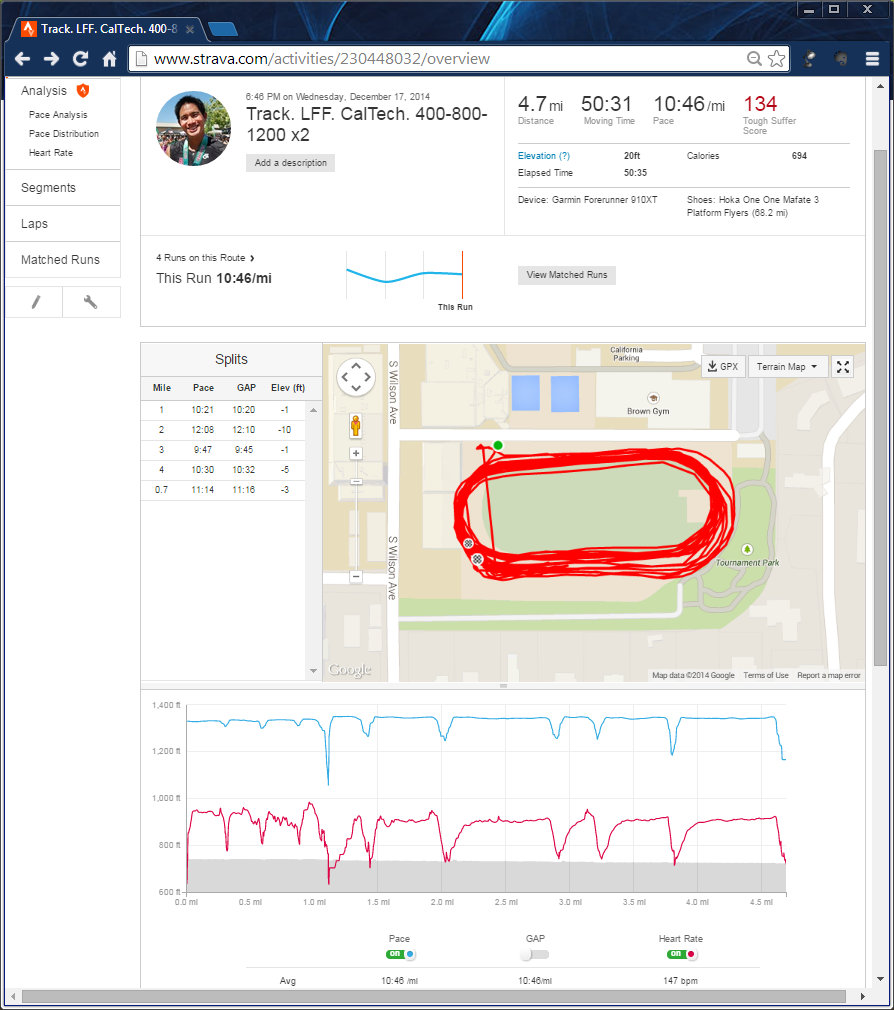Click the pencil edit activity icon
This screenshot has height=1010, width=894.
(34, 302)
